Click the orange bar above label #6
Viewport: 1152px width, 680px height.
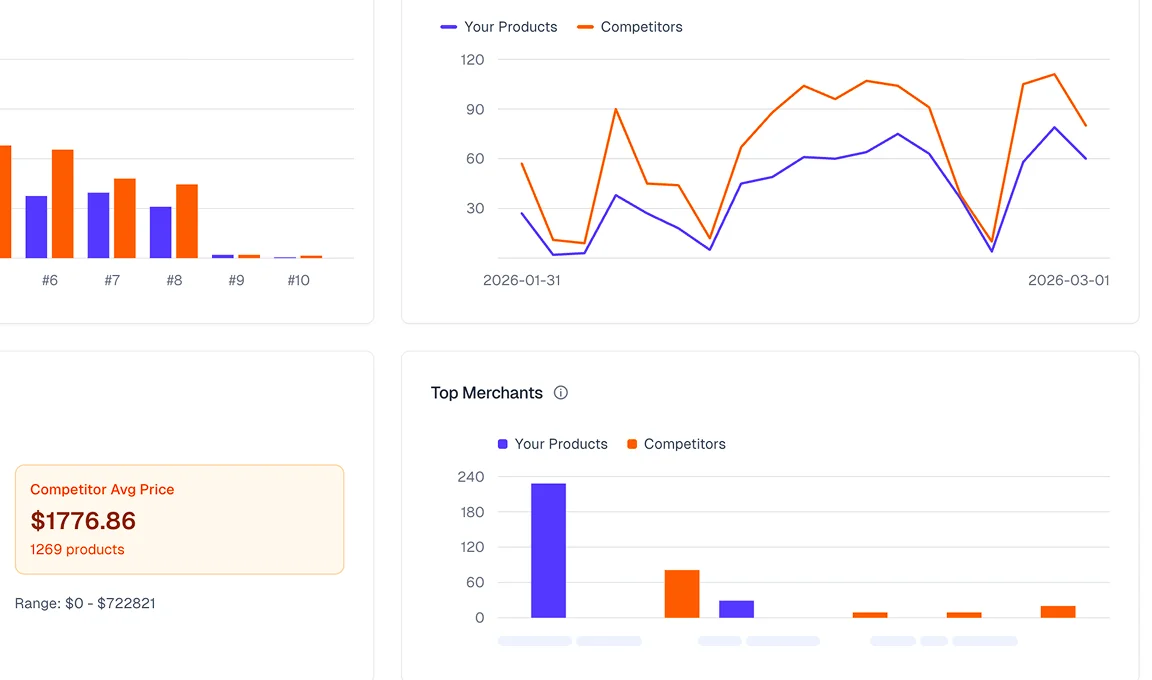click(x=62, y=200)
